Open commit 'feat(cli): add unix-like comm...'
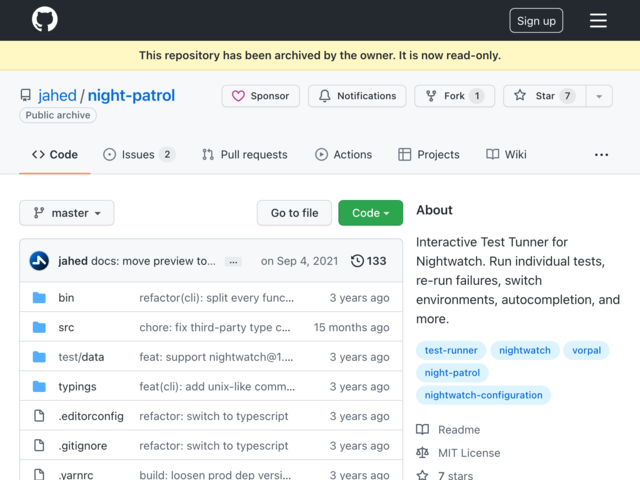 (x=217, y=387)
